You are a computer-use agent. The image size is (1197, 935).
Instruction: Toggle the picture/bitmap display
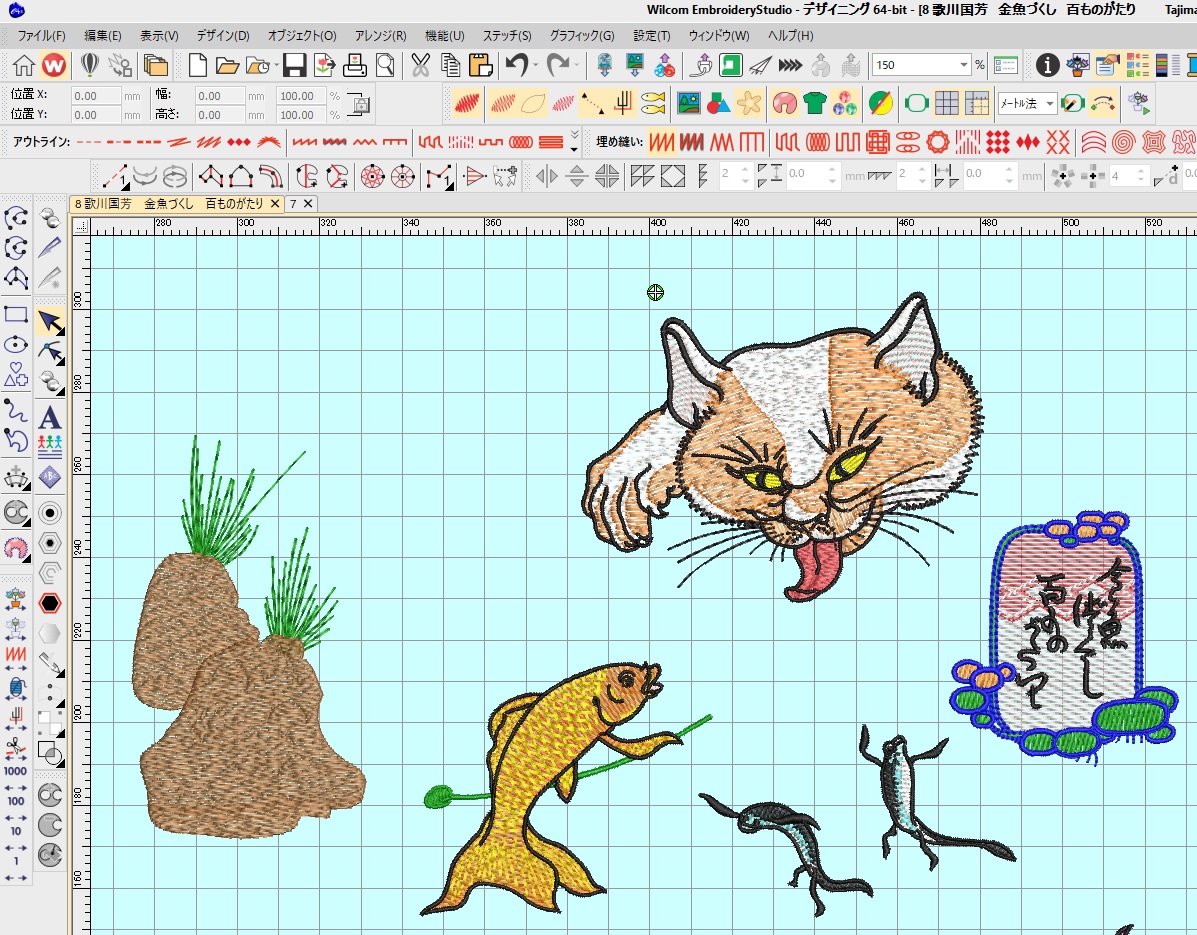point(689,102)
